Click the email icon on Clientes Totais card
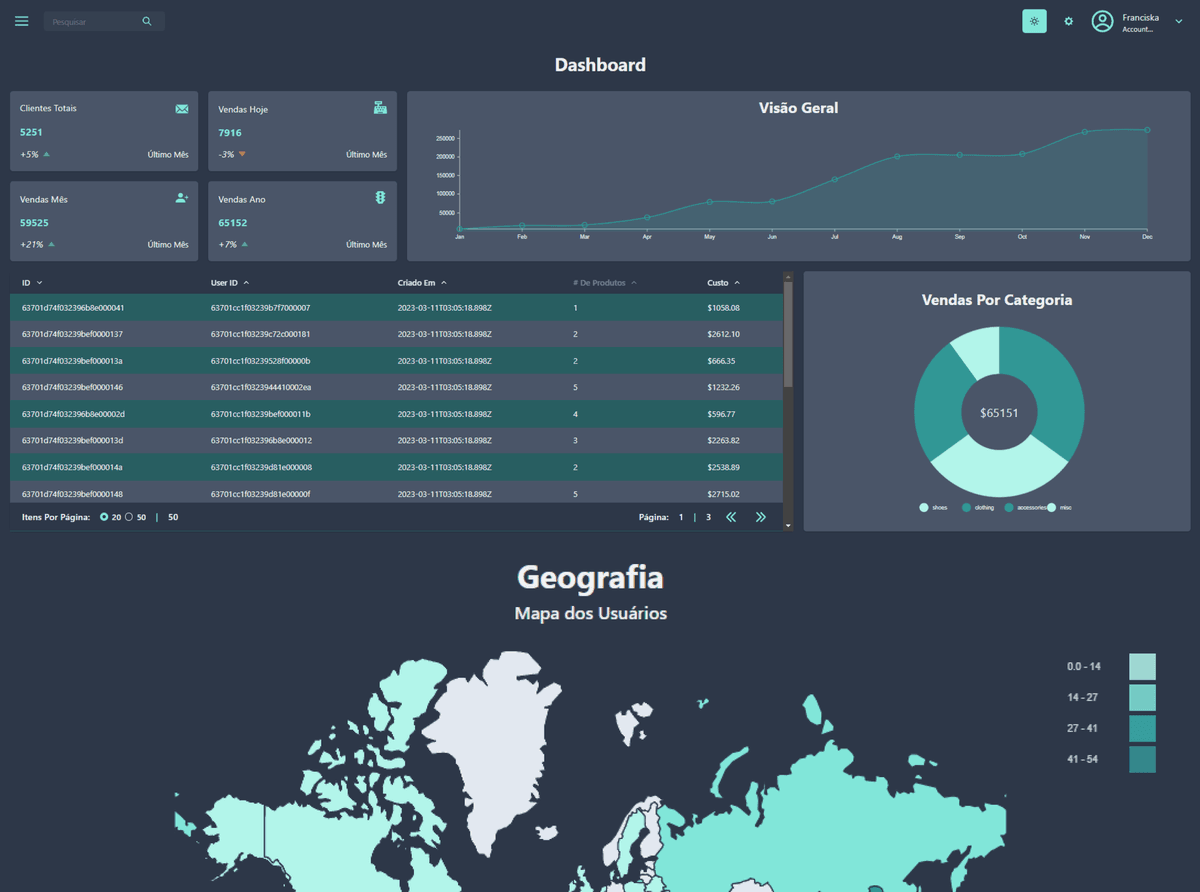This screenshot has width=1200, height=892. pos(182,108)
